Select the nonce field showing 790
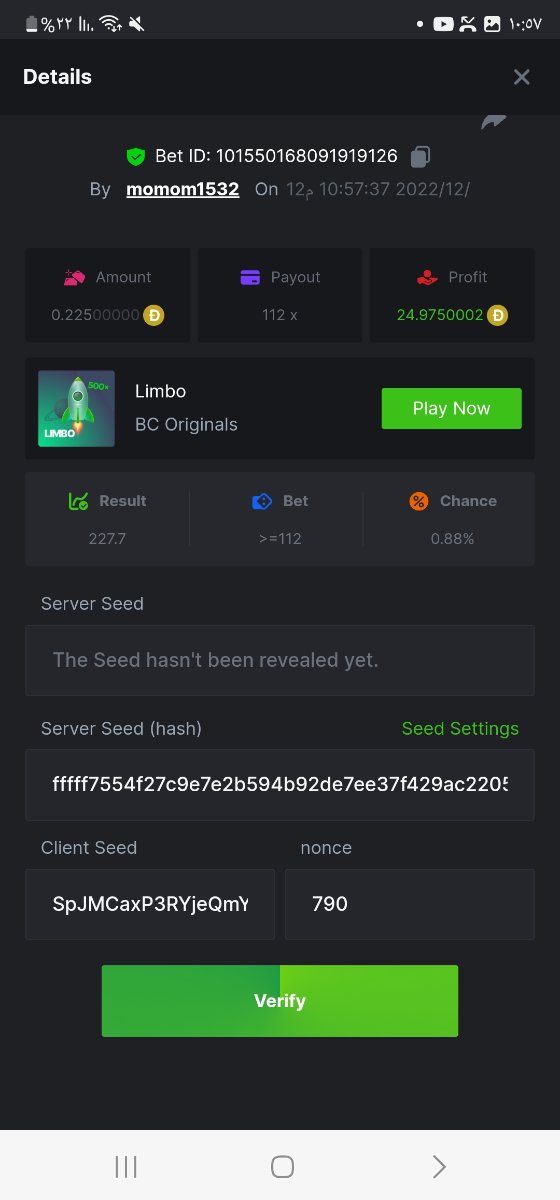The height and width of the screenshot is (1200, 560). 410,904
